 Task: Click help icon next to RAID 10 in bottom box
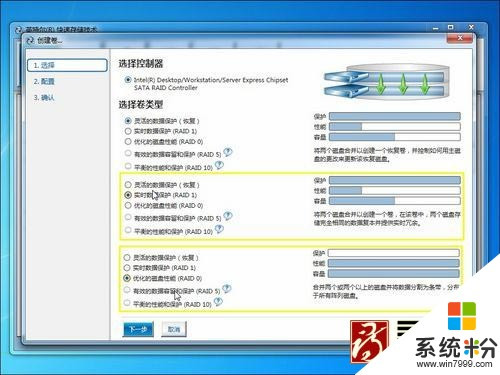218,302
